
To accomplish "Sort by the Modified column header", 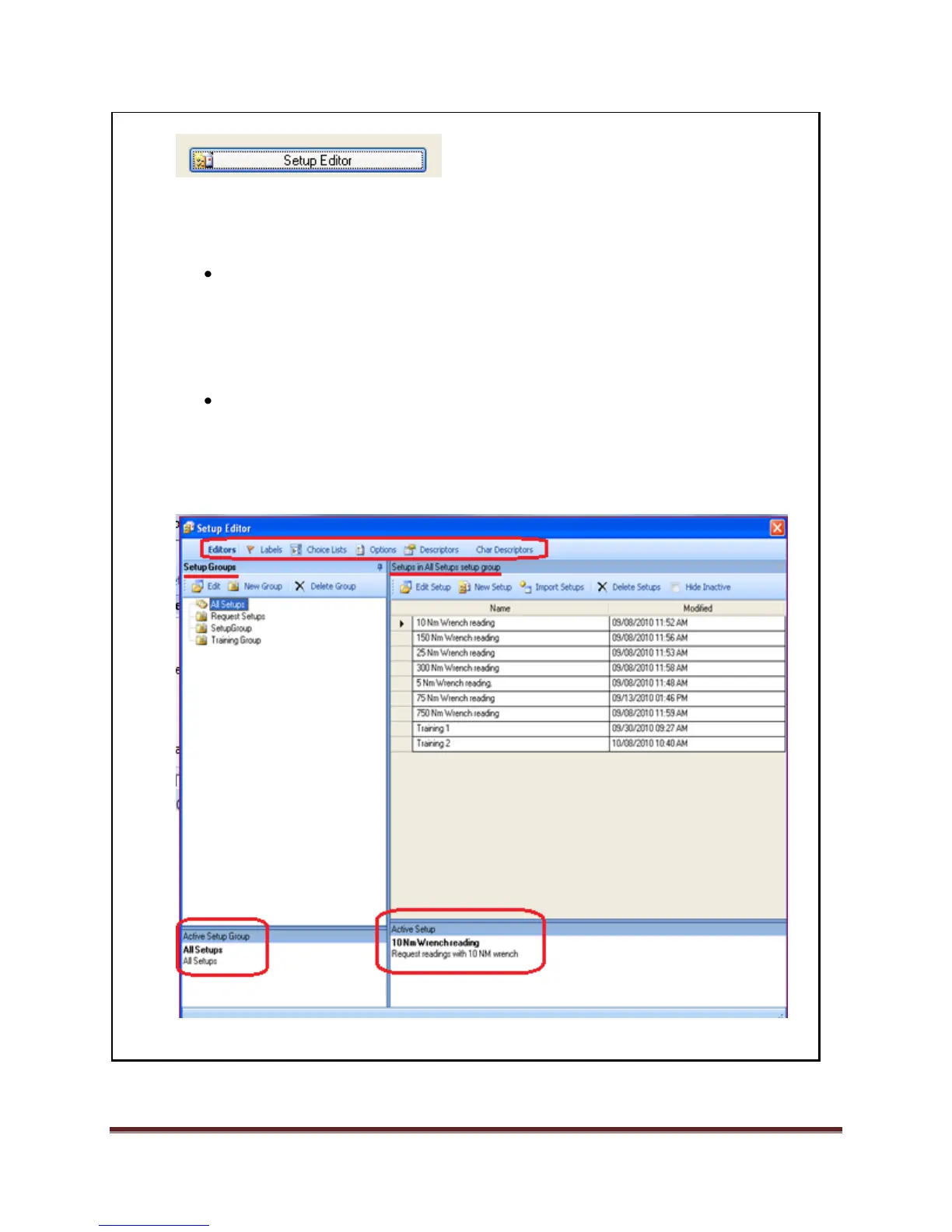I will (698, 608).
